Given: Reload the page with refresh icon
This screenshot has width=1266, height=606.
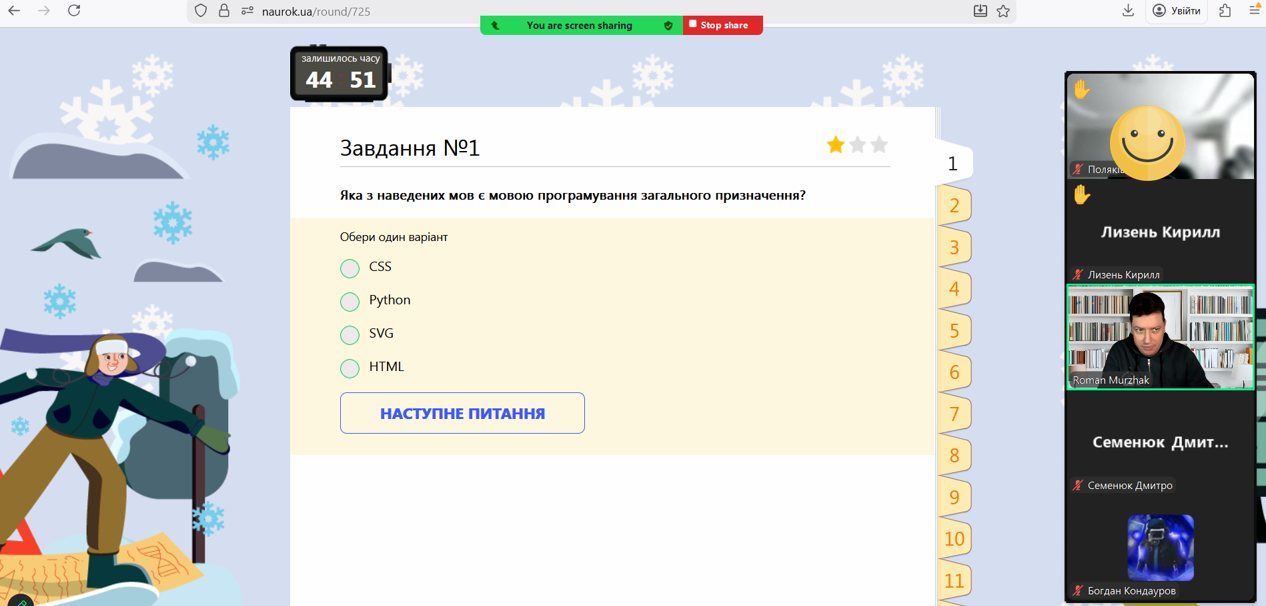Looking at the screenshot, I should pos(74,11).
